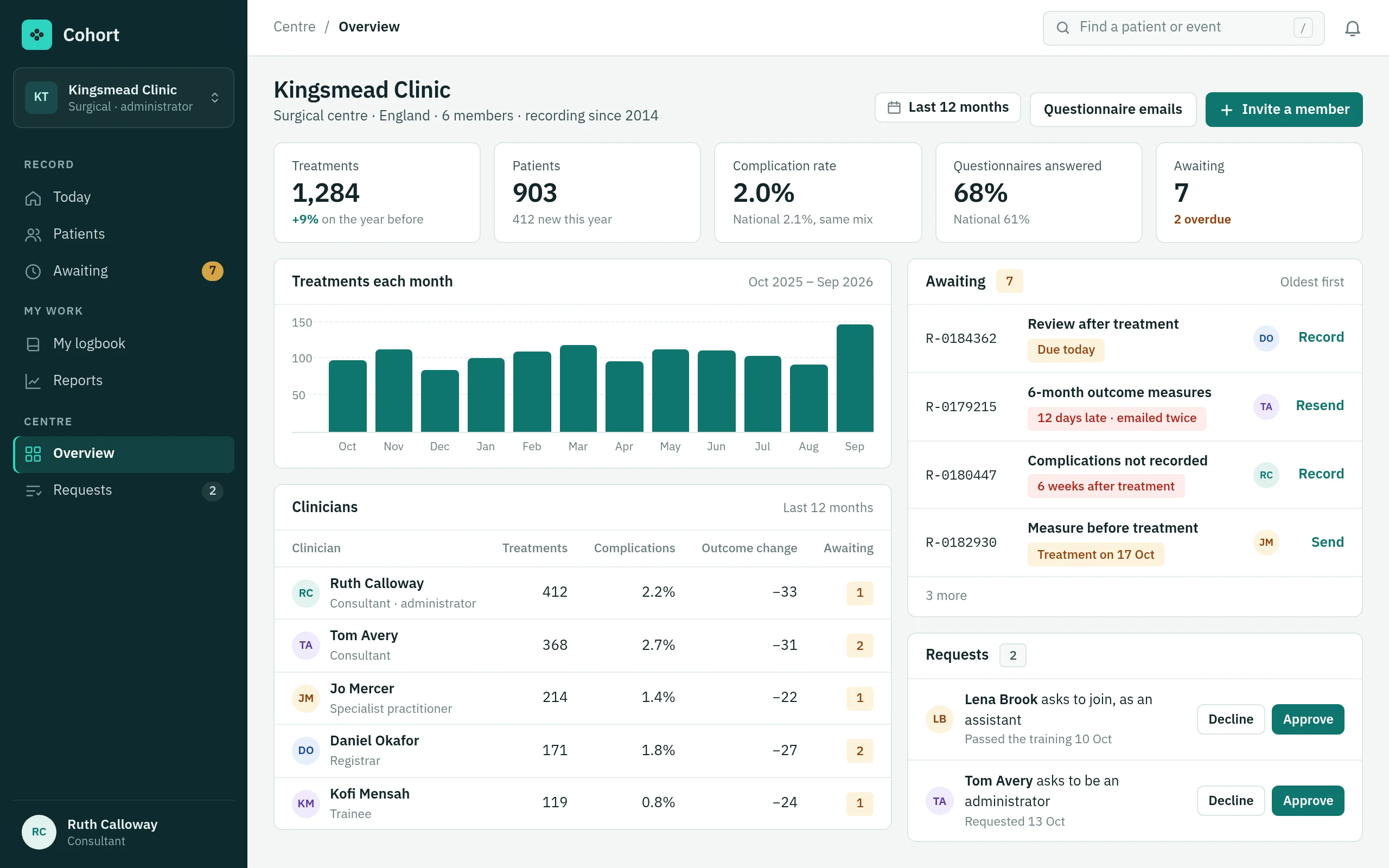Click KM avatar in the Clinicians table
1389x868 pixels.
click(x=305, y=803)
